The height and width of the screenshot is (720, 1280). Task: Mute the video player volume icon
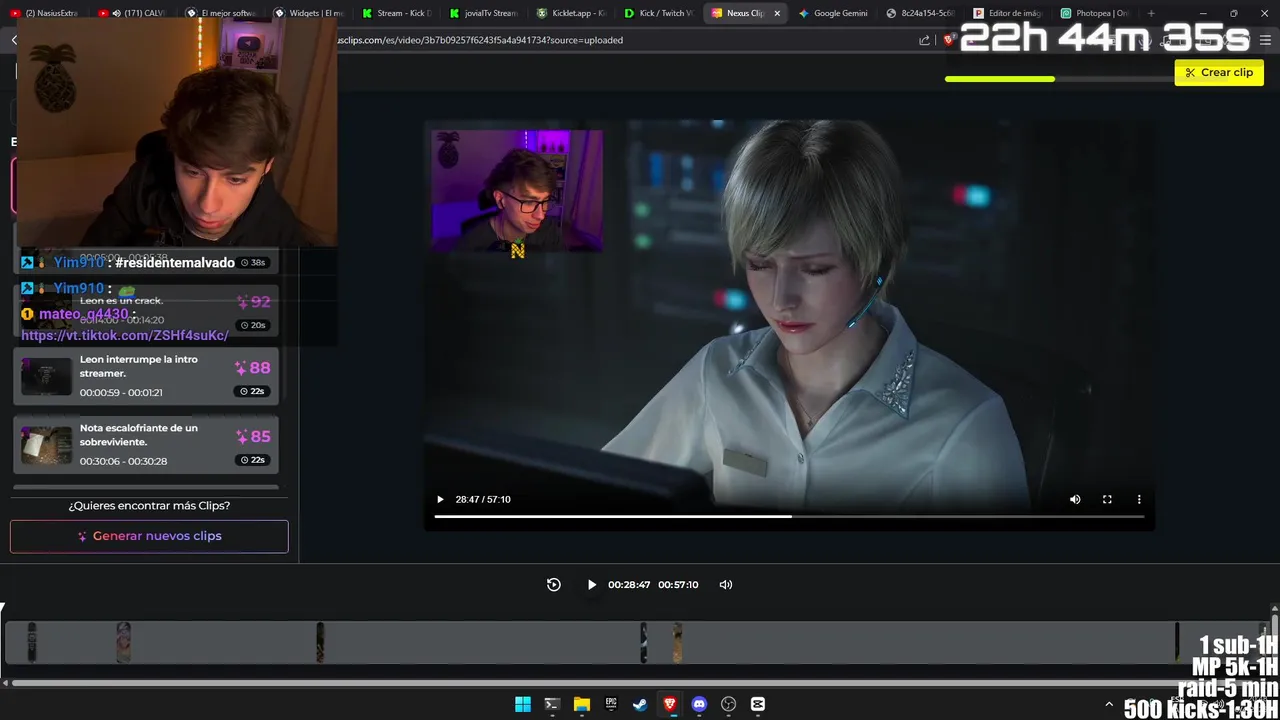point(1075,499)
